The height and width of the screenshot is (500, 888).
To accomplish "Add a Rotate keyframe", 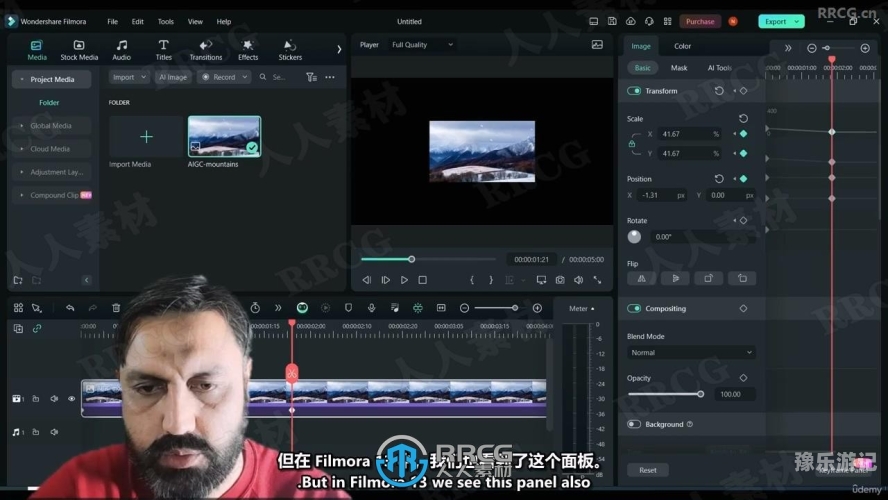I will (743, 220).
